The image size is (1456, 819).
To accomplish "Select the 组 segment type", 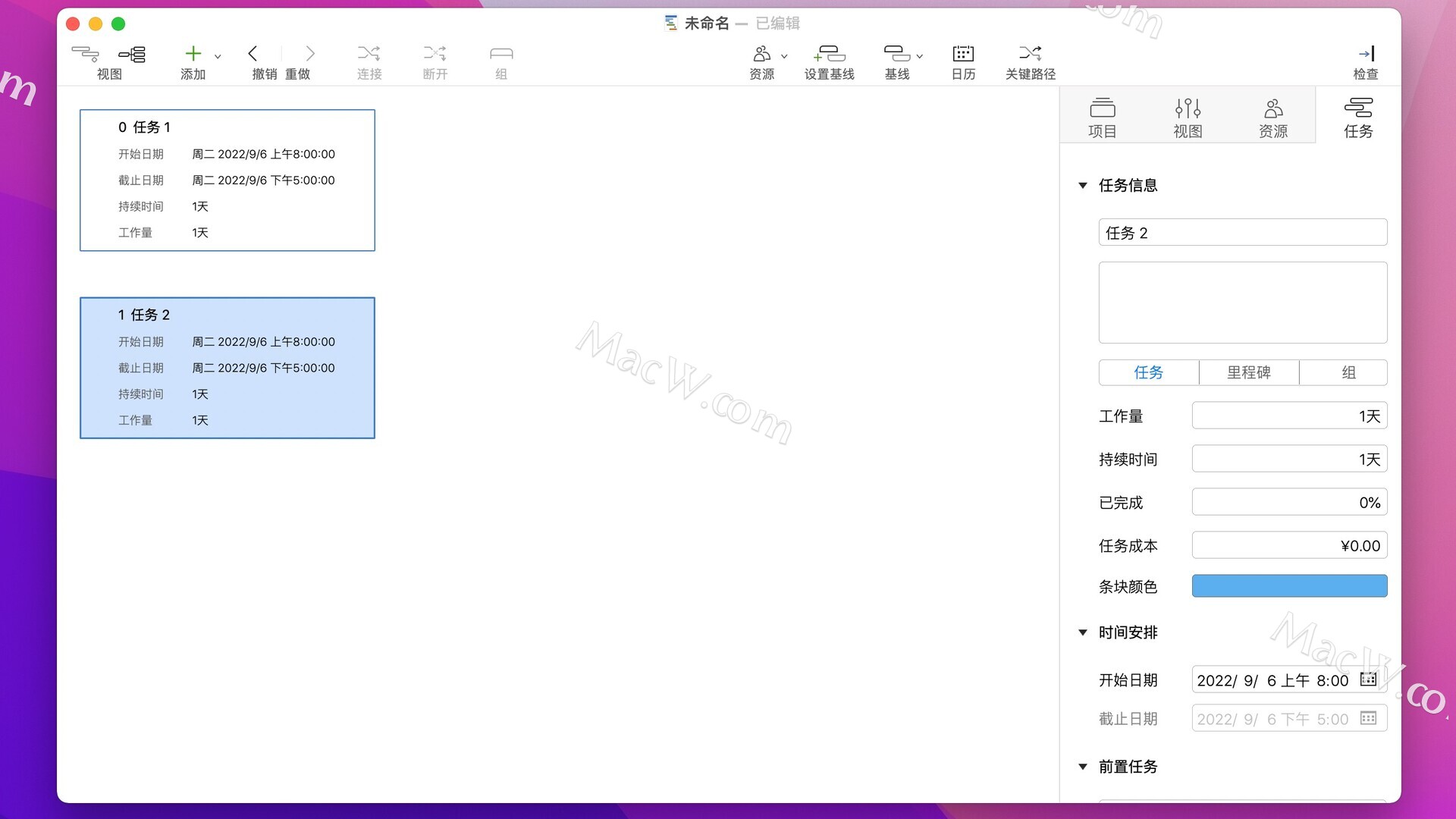I will click(x=1348, y=372).
